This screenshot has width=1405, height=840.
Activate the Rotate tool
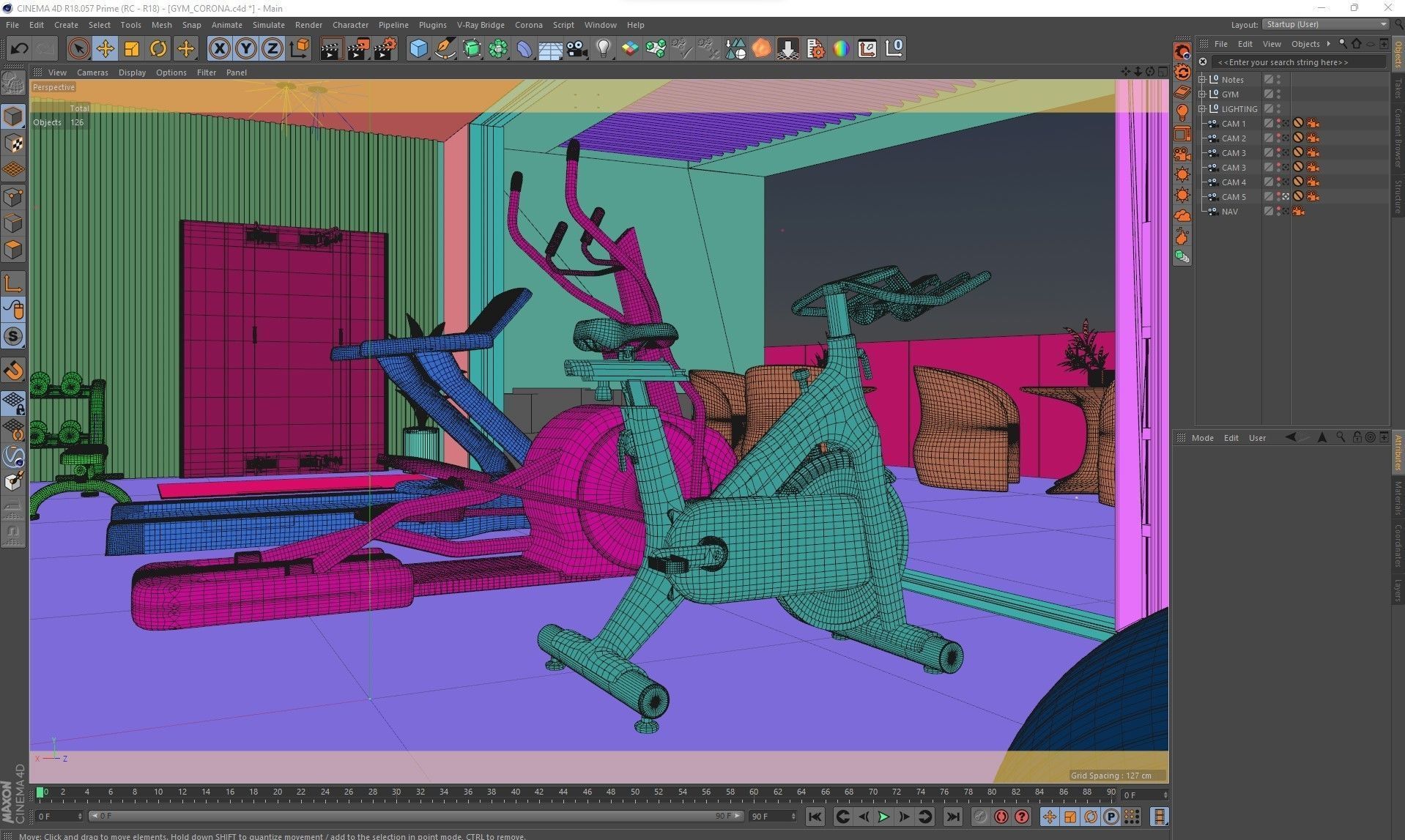coord(158,49)
